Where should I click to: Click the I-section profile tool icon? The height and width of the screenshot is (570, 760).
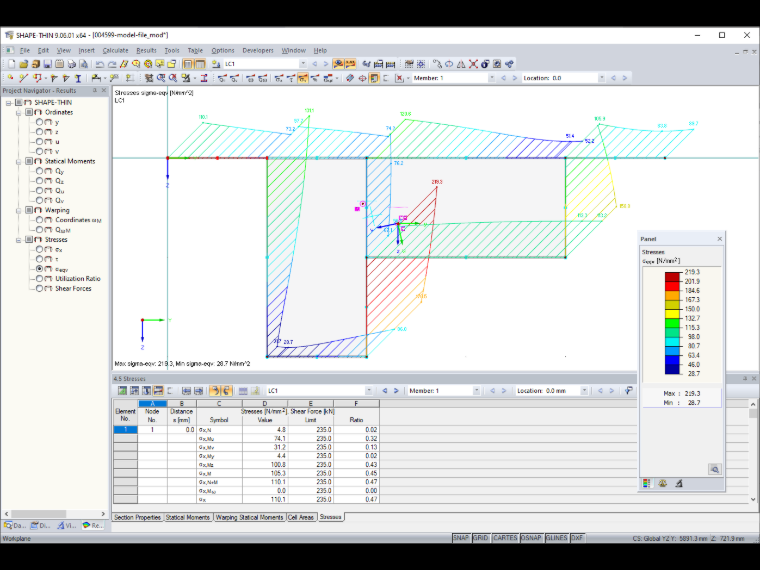pyautogui.click(x=78, y=78)
